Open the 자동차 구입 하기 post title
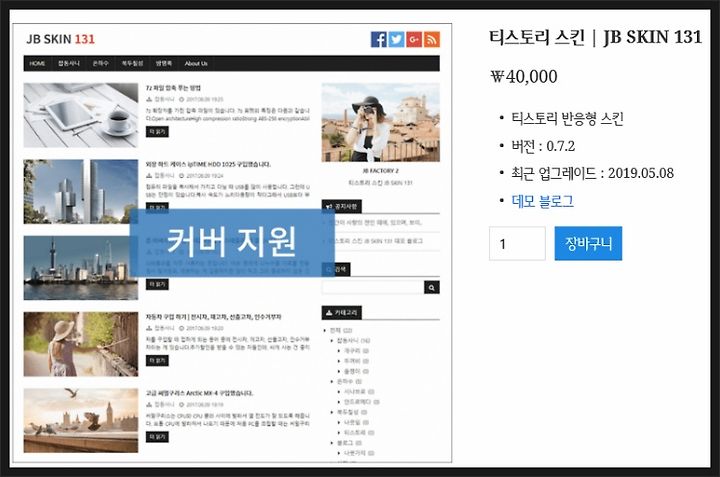Screen dimensions: 720x477 (x=214, y=317)
